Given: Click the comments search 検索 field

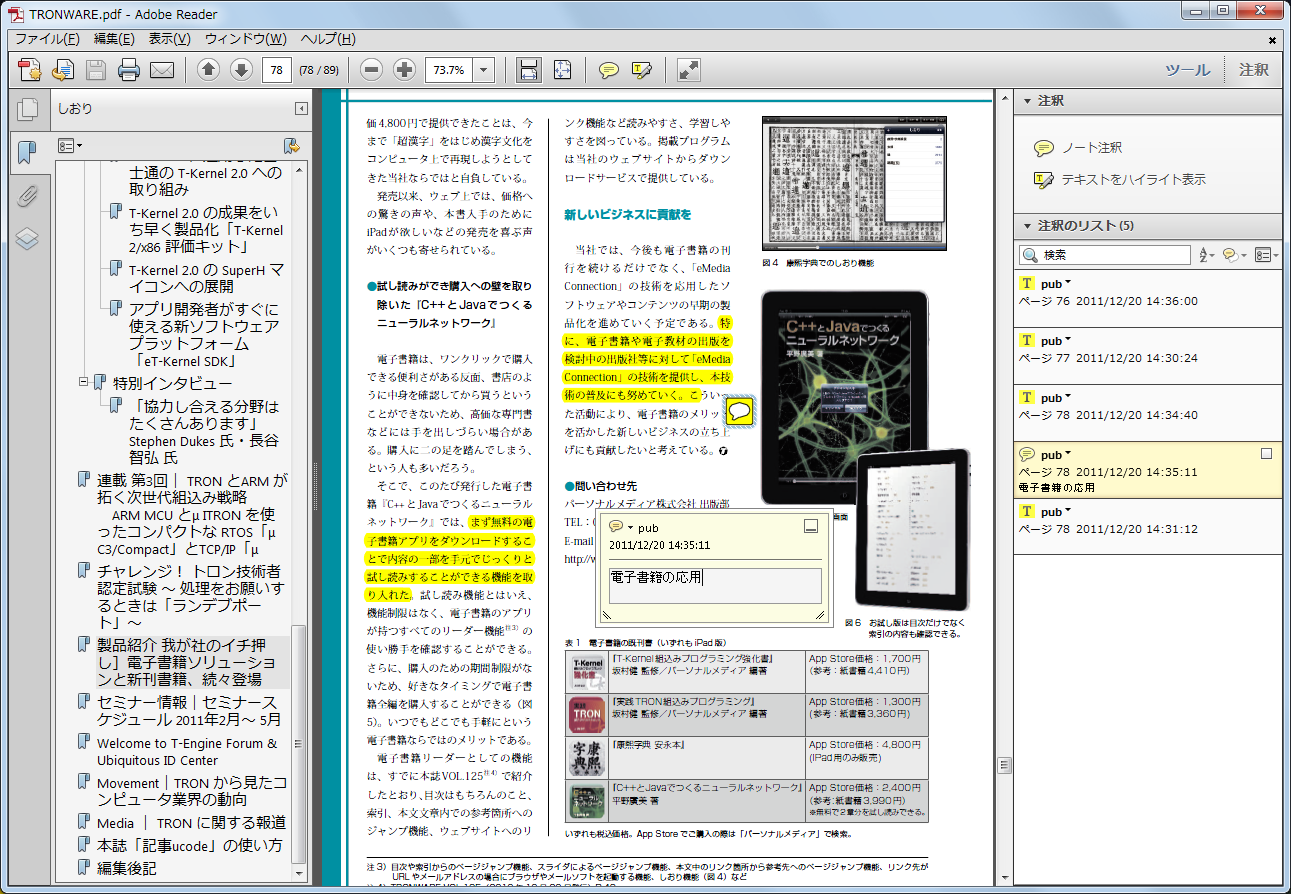Looking at the screenshot, I should (x=1105, y=255).
